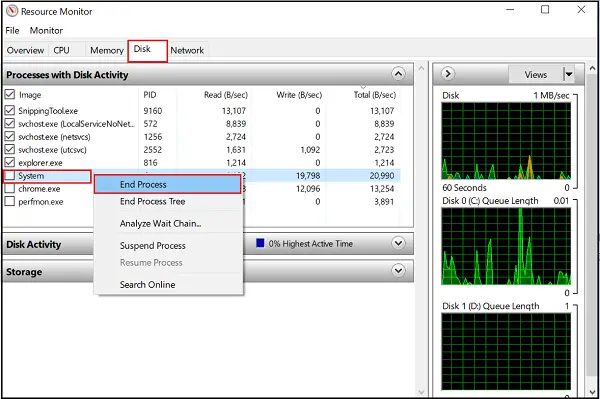Tick the perfmon.exe process checkbox

10,201
